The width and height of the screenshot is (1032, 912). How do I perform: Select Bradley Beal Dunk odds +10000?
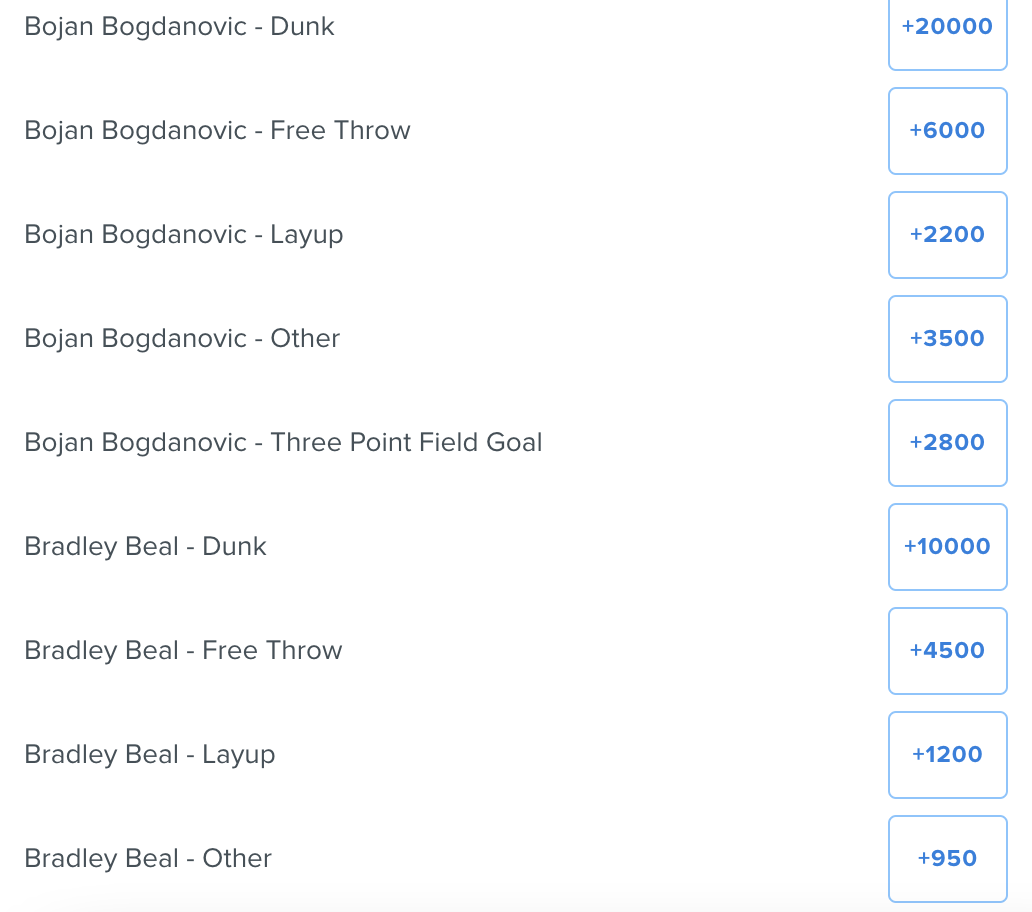click(947, 547)
